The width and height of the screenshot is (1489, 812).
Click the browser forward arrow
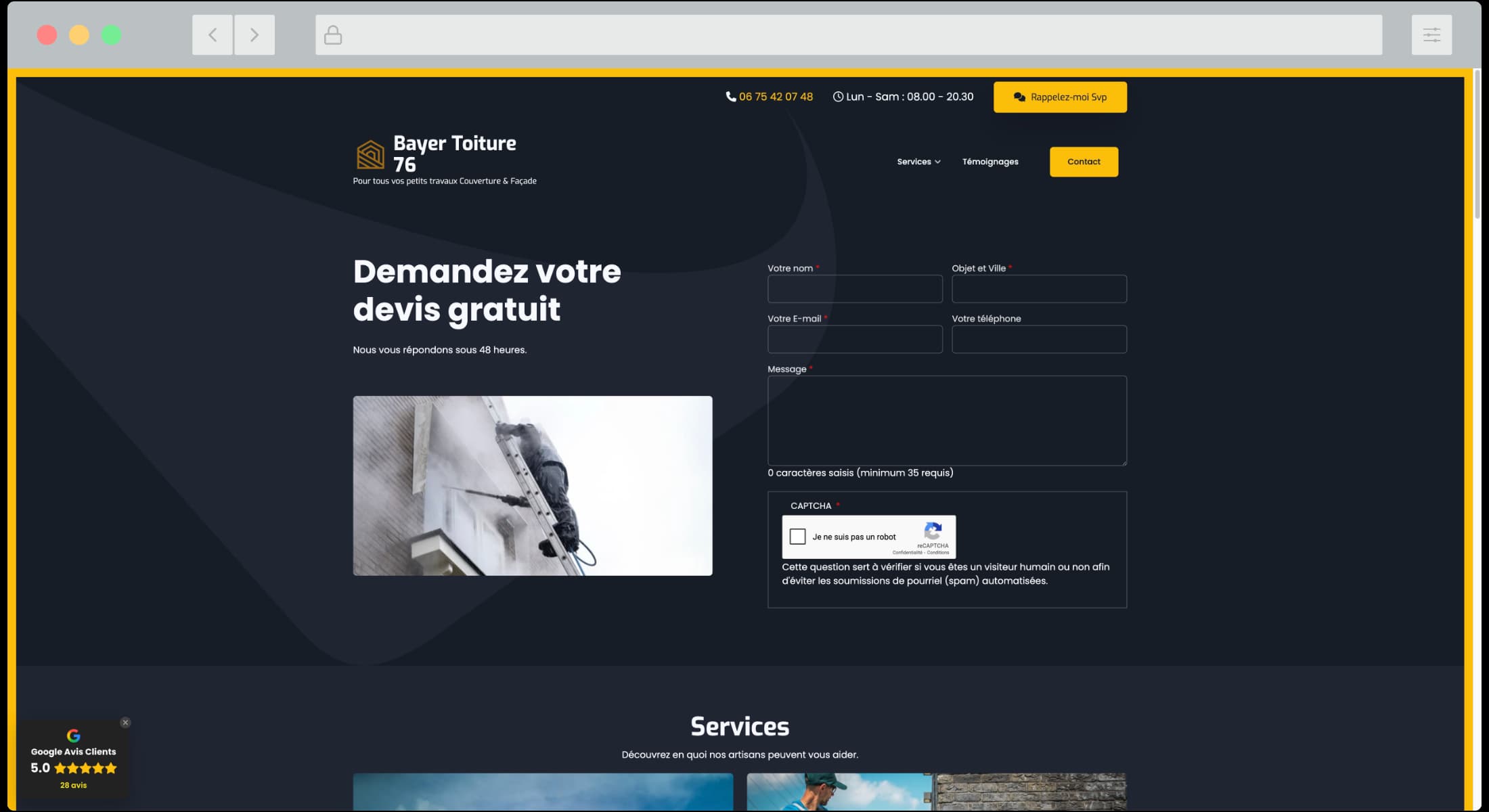point(254,35)
